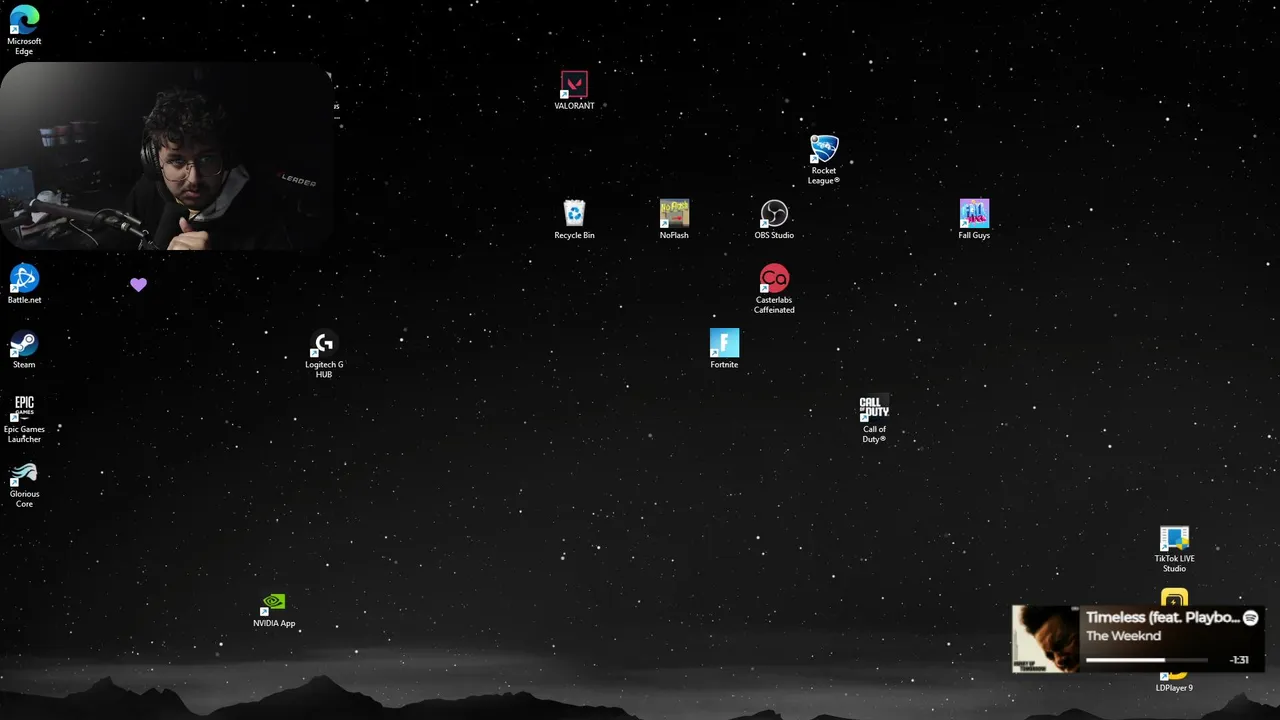1280x720 pixels.
Task: Launch OBS Studio shortcut
Action: tap(774, 219)
